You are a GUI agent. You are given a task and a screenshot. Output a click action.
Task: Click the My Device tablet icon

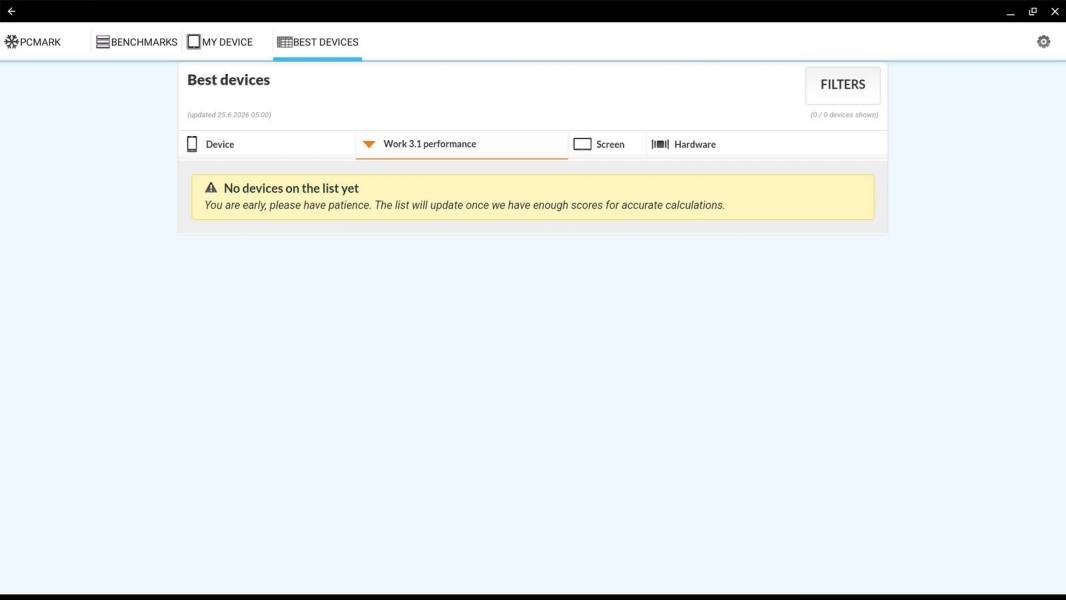[194, 42]
